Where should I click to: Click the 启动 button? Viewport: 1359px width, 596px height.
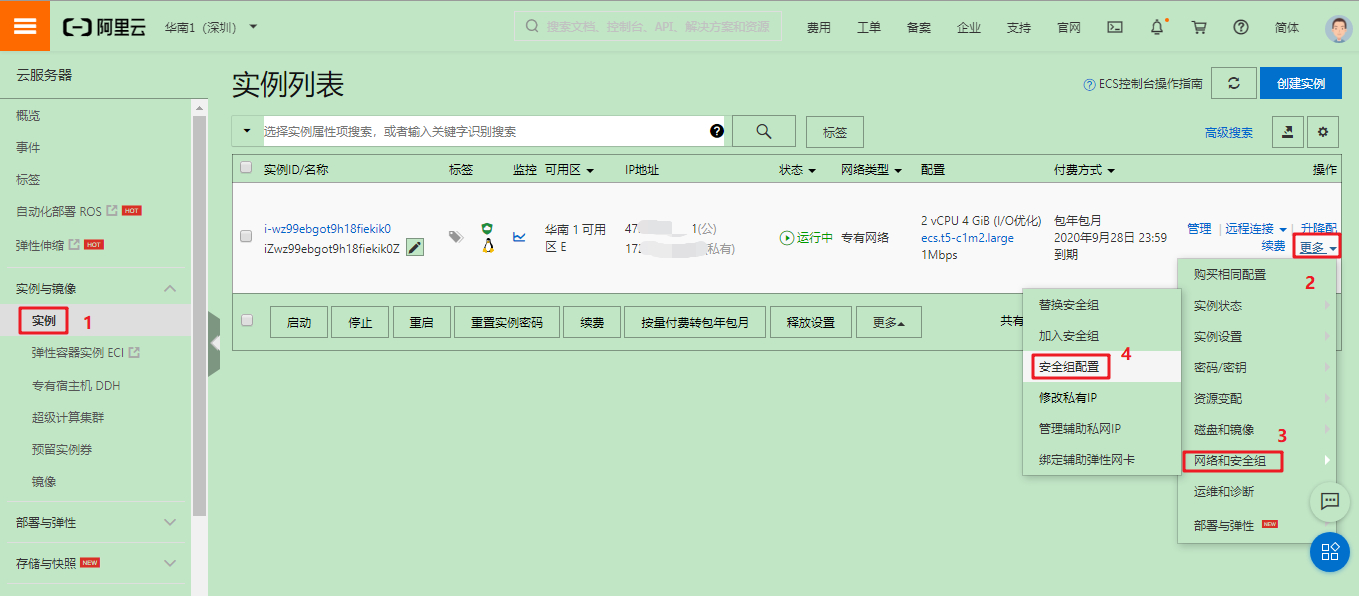(x=299, y=322)
